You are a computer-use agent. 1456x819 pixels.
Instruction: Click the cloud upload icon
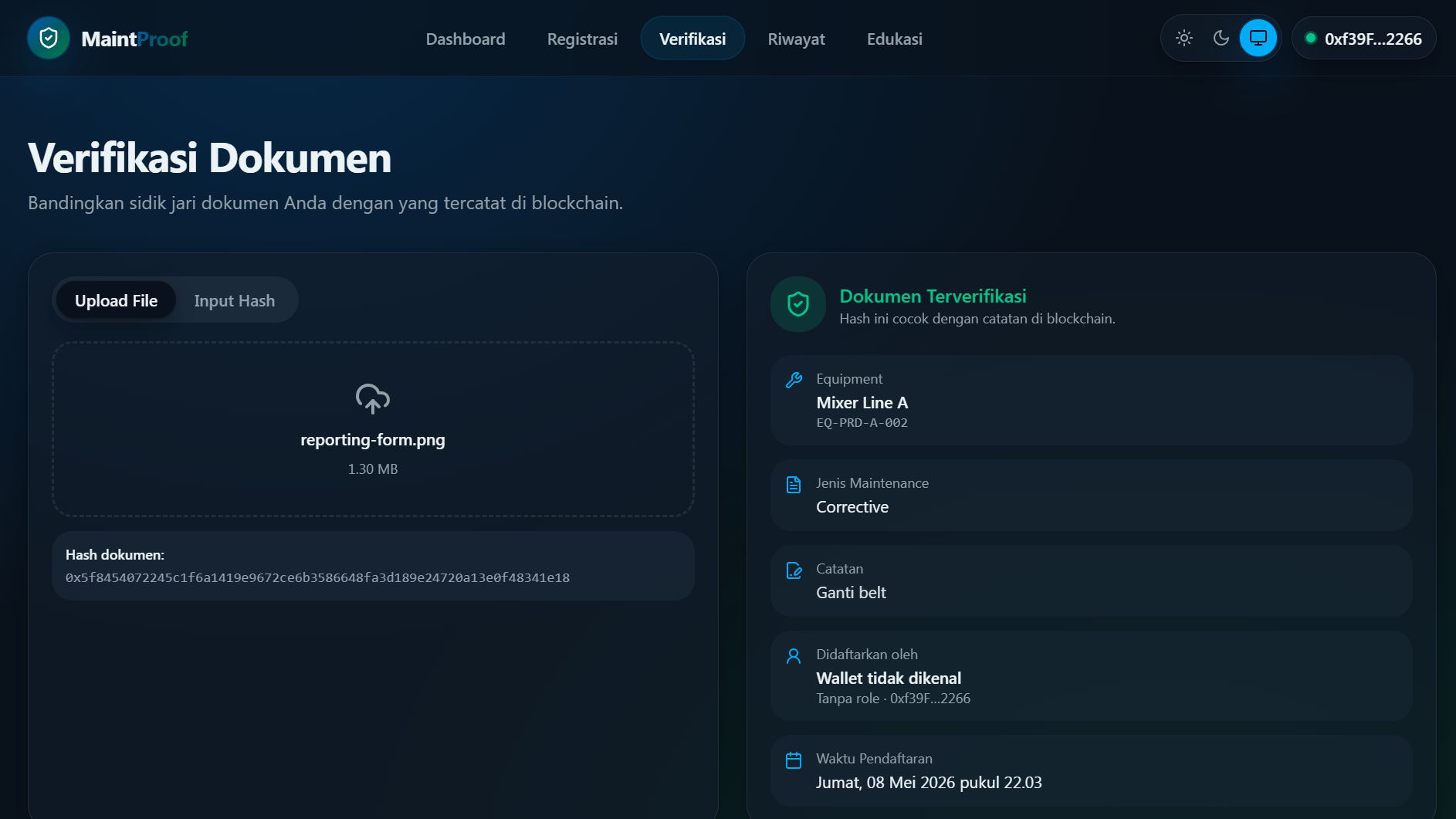click(373, 398)
